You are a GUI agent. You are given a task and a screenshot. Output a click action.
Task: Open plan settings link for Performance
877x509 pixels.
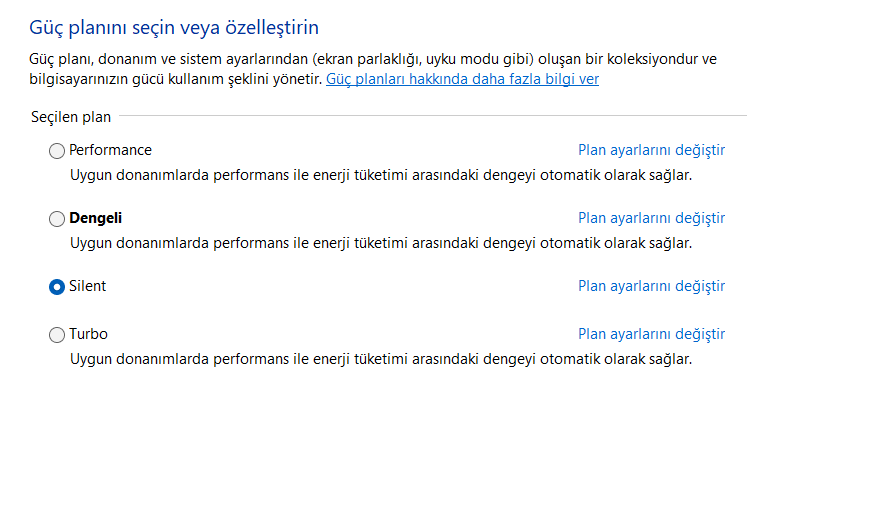click(651, 150)
